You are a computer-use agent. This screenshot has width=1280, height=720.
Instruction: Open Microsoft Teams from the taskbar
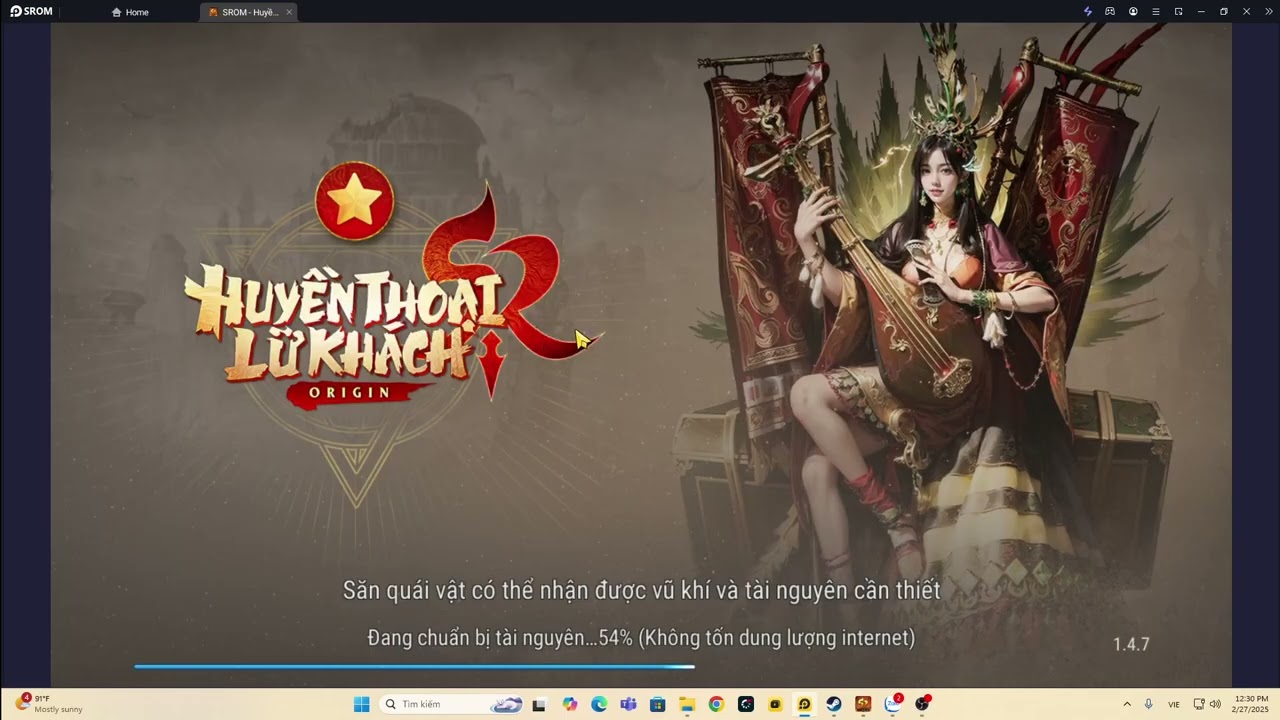pyautogui.click(x=628, y=704)
